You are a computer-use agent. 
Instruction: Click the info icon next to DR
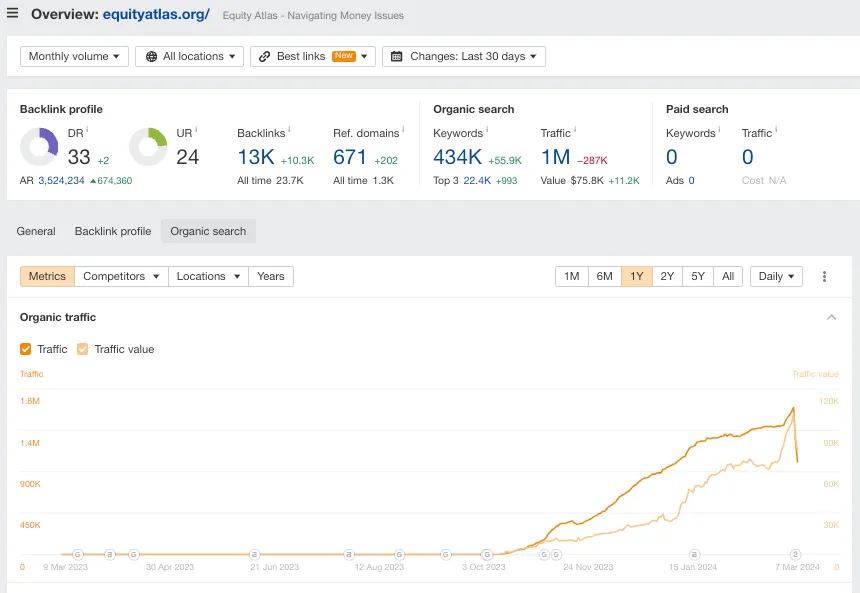click(x=87, y=130)
